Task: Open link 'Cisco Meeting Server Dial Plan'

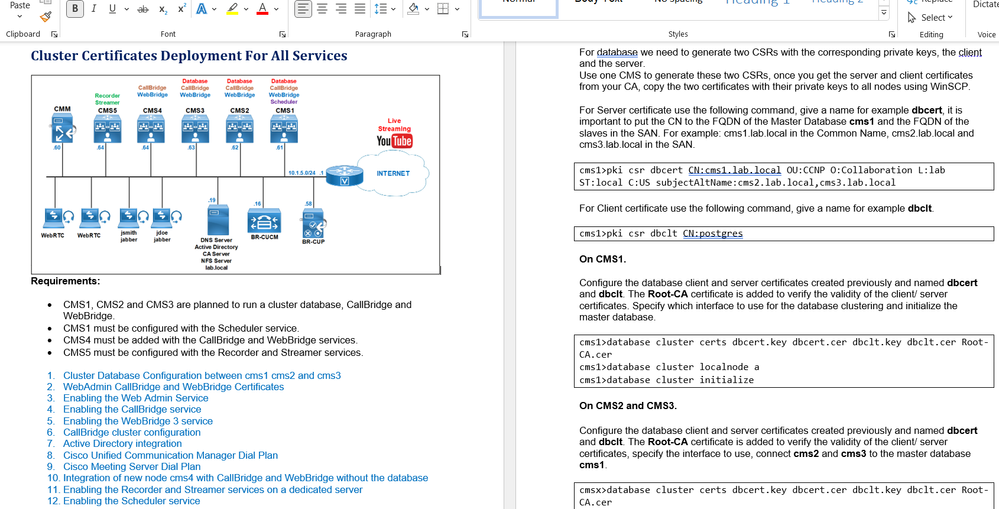Action: (132, 466)
